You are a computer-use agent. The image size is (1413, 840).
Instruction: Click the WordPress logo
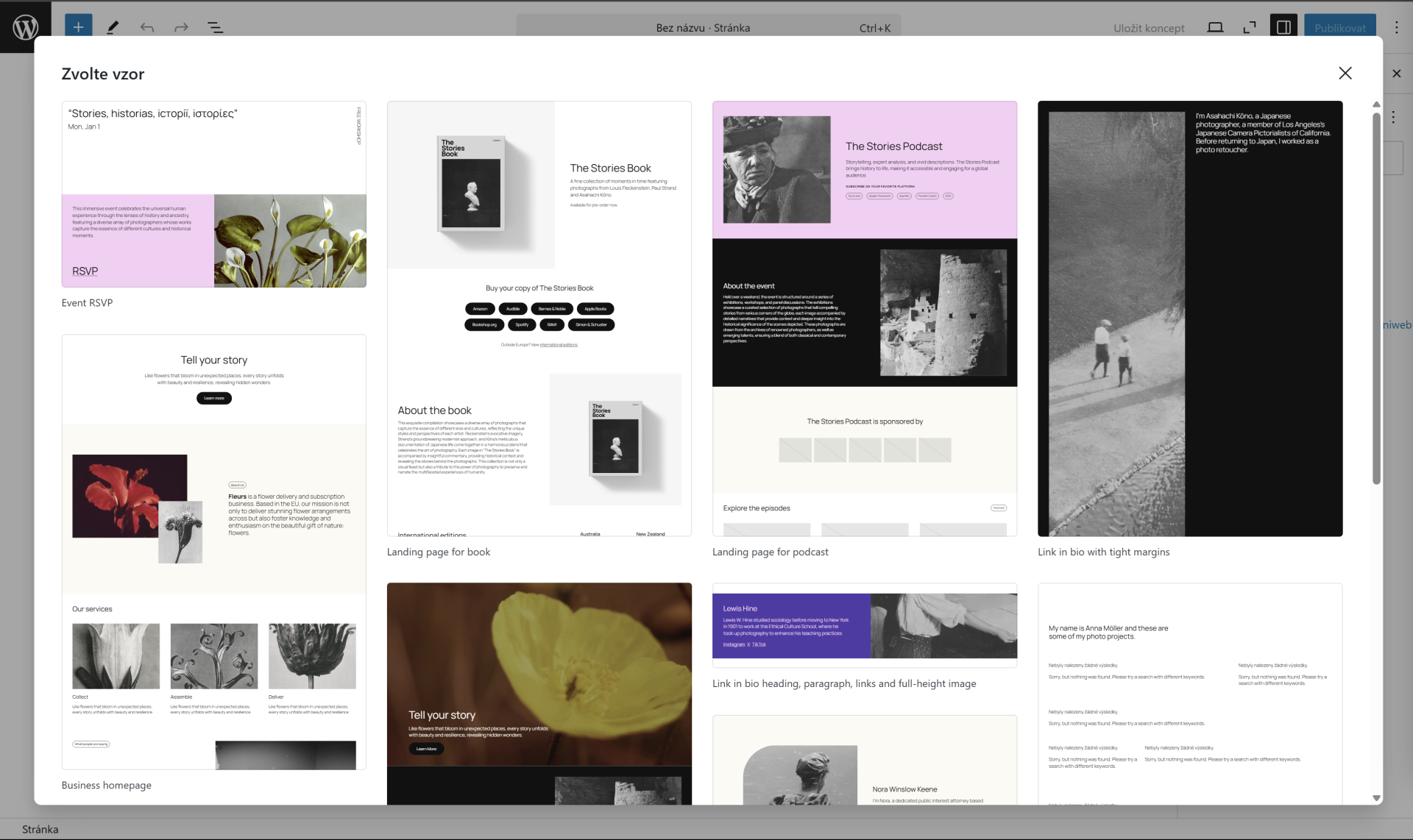[x=26, y=27]
